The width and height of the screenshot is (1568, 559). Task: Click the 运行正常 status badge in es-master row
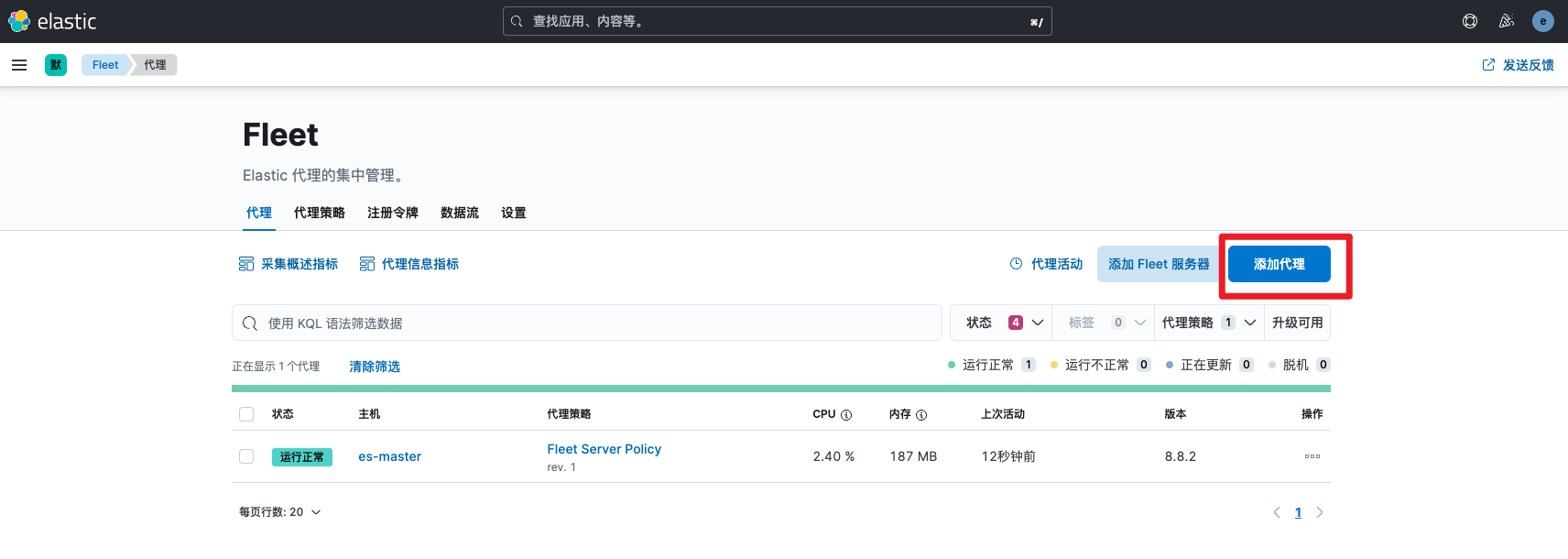[x=302, y=456]
